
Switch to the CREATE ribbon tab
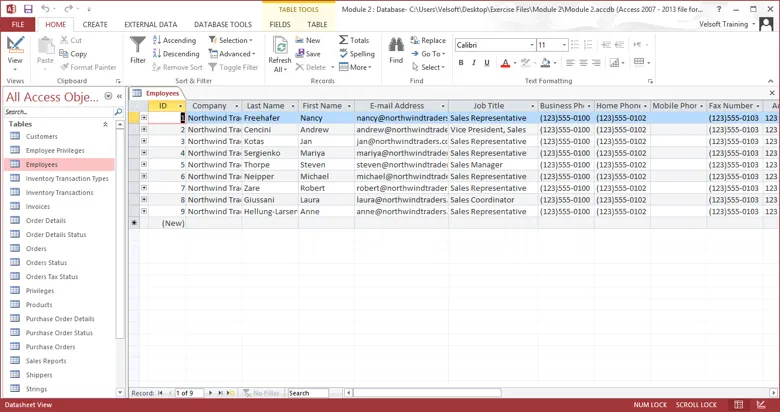coord(95,24)
